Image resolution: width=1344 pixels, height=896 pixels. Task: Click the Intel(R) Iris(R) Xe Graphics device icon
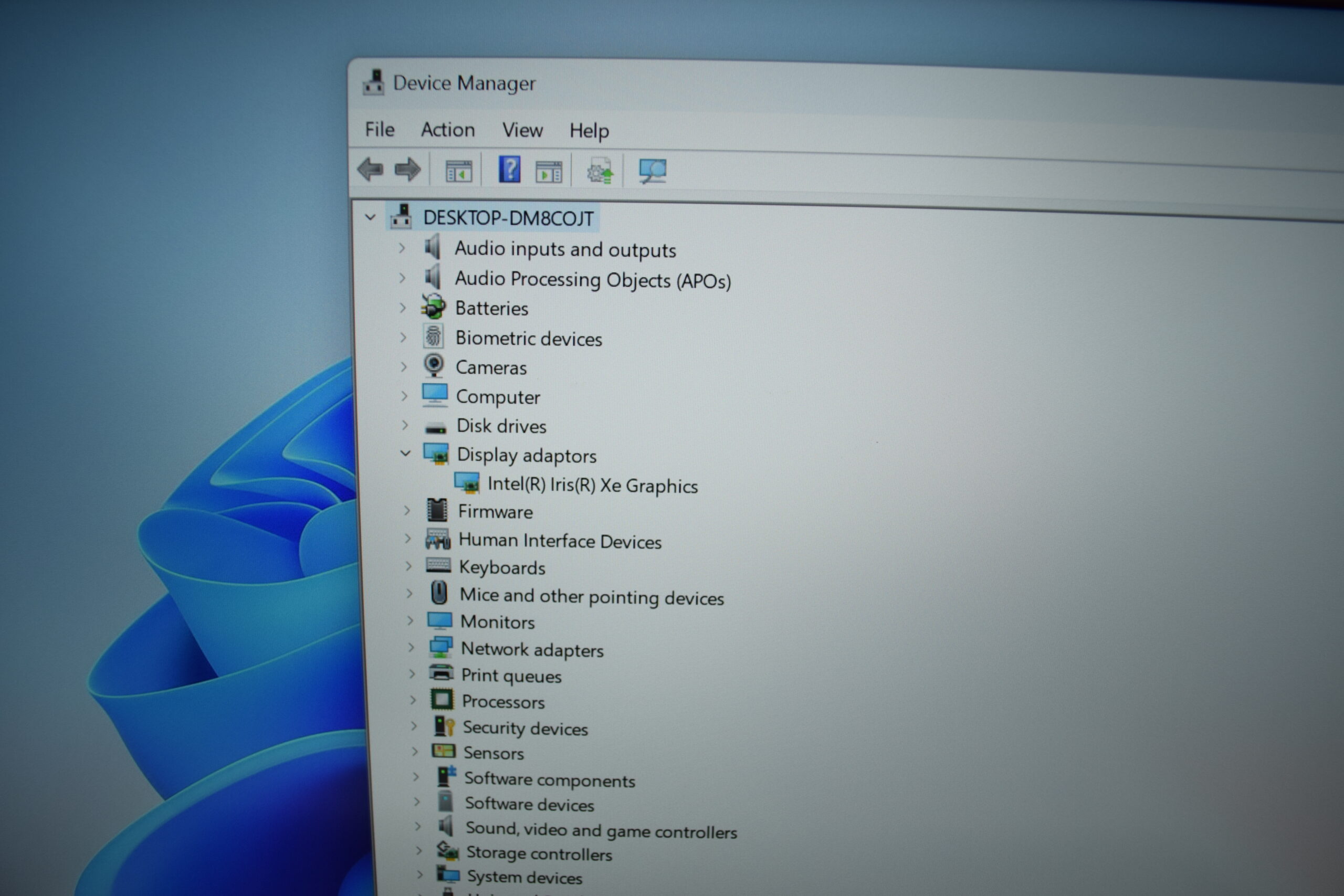click(467, 483)
